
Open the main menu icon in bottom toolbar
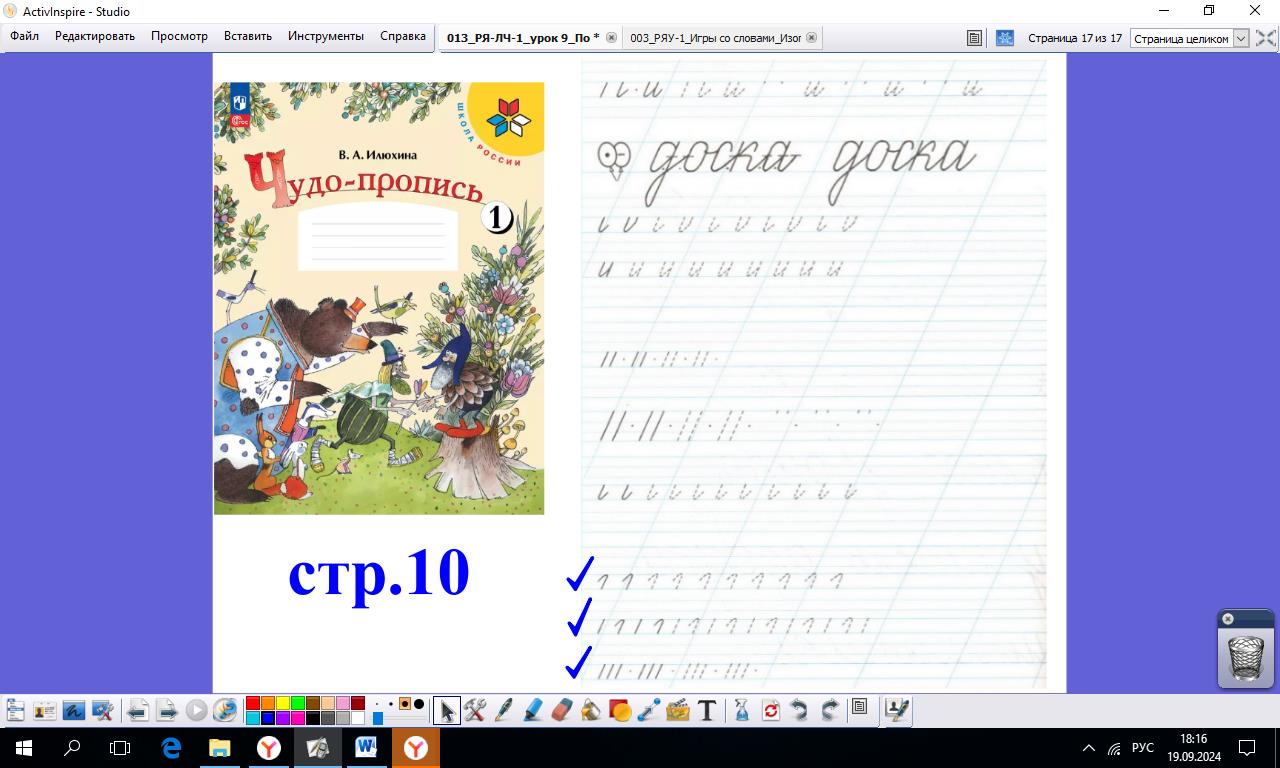[15, 711]
